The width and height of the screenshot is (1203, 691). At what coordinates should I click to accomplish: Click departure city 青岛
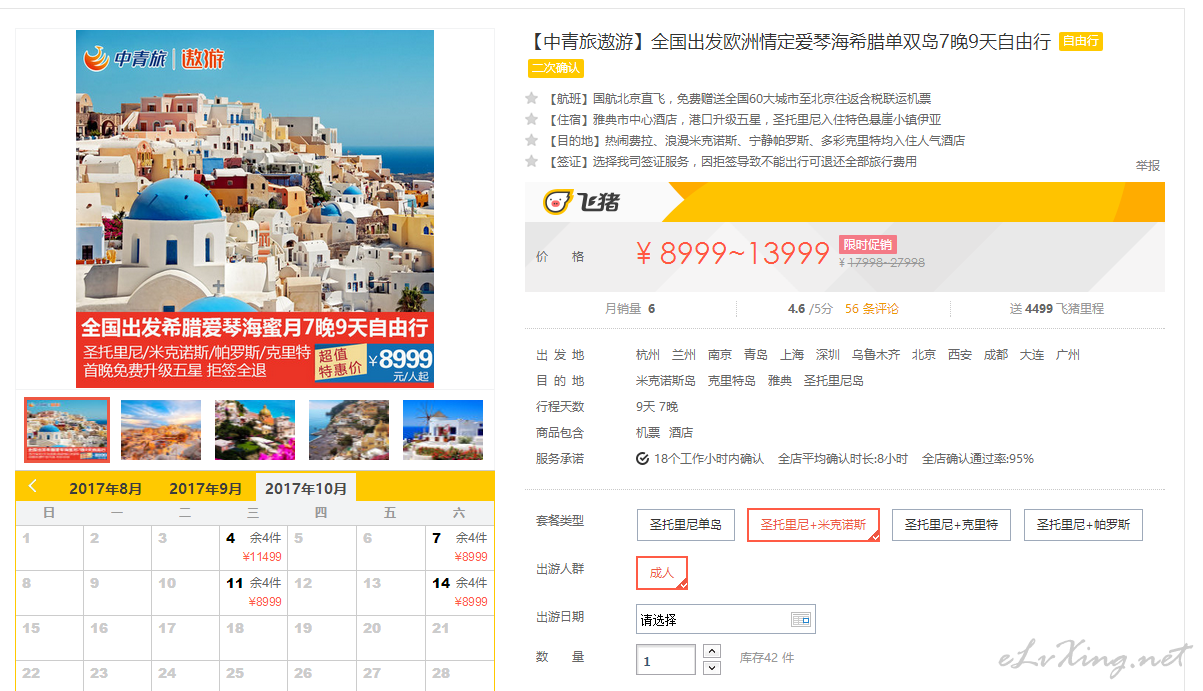pyautogui.click(x=756, y=355)
